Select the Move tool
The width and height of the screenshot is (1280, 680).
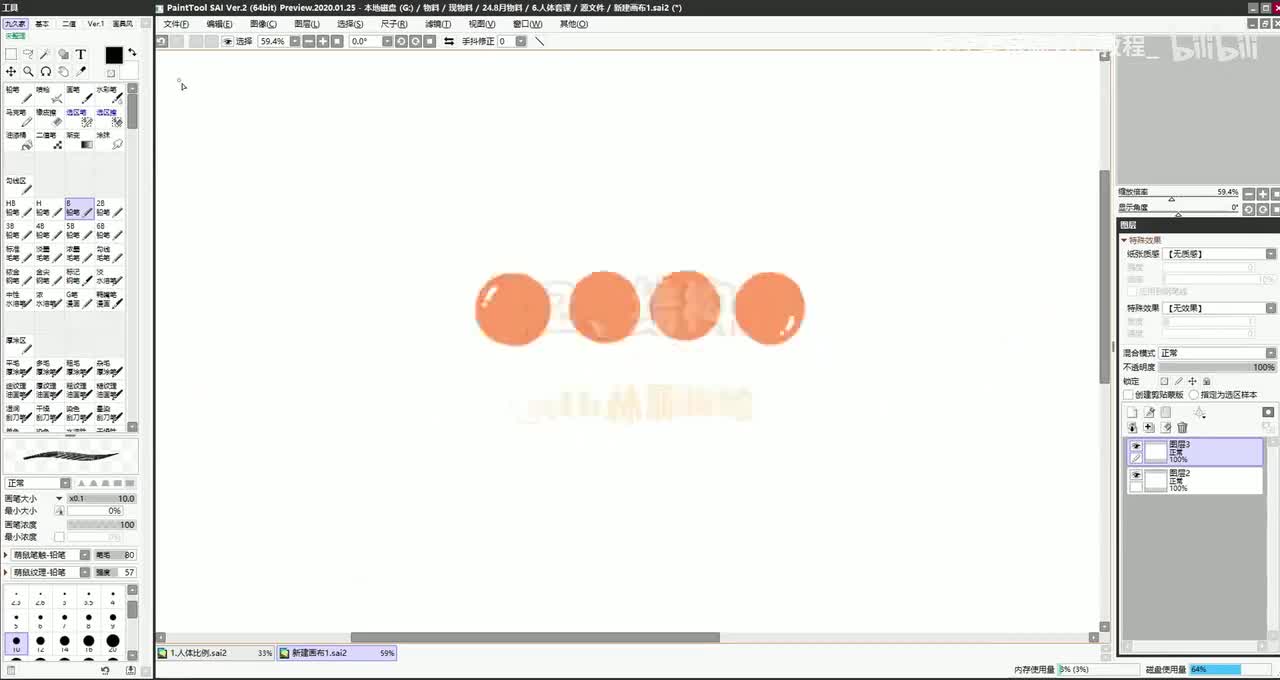11,72
